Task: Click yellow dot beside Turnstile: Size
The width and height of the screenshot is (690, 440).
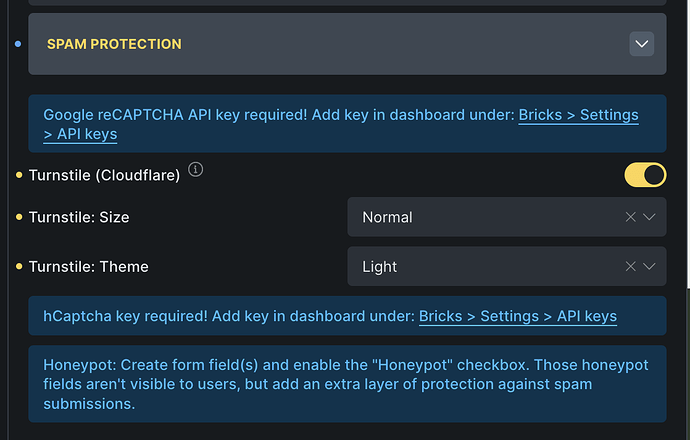Action: point(19,217)
